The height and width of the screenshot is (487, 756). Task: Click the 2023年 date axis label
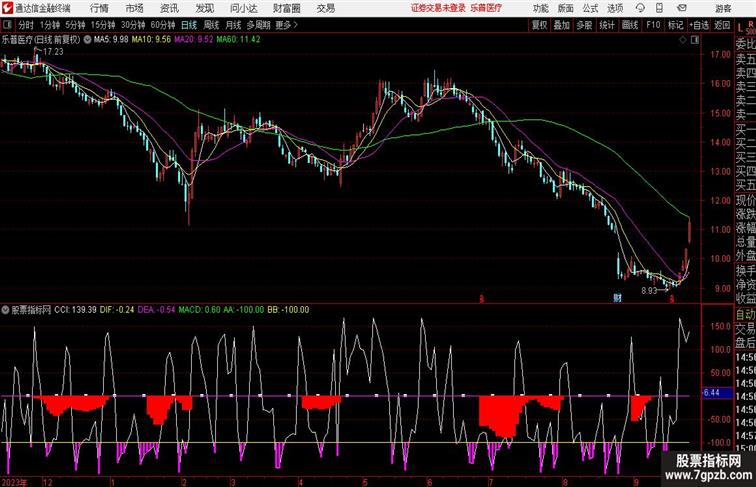tap(14, 482)
